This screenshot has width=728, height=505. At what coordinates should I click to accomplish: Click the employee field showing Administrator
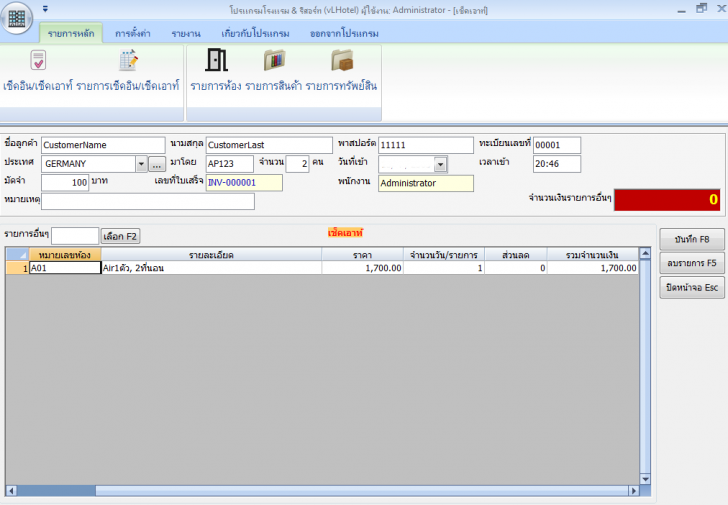pyautogui.click(x=426, y=183)
